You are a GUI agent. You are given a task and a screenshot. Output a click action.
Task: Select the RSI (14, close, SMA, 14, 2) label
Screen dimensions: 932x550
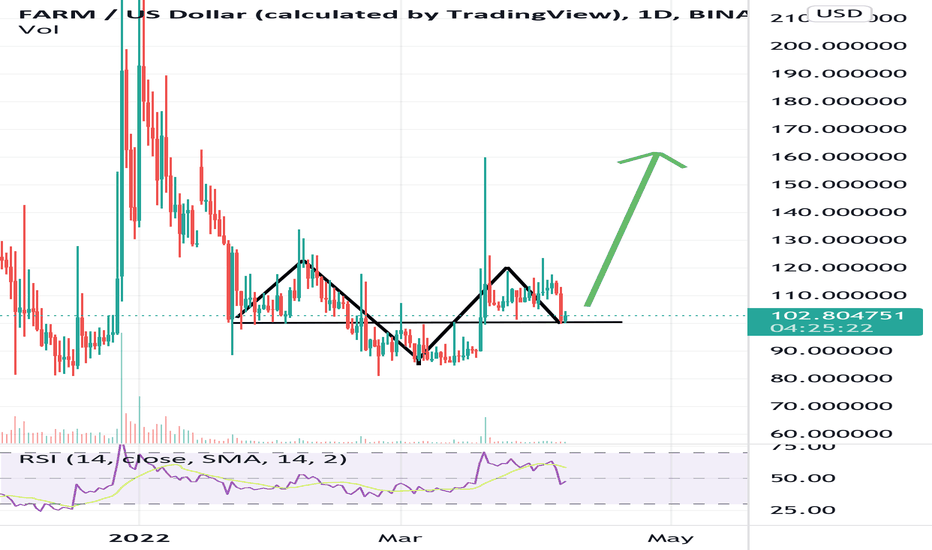pos(182,459)
